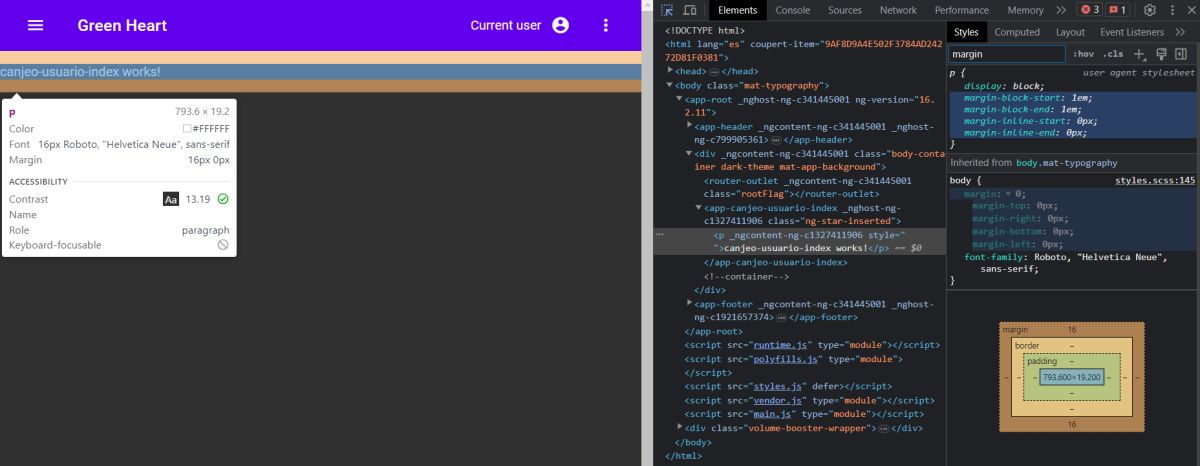Open the Performance tab
1200x466 pixels.
click(x=962, y=10)
